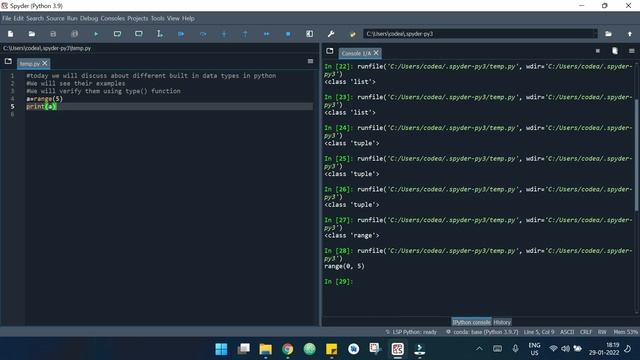Save the current file
This screenshot has width=640, height=360.
point(53,34)
